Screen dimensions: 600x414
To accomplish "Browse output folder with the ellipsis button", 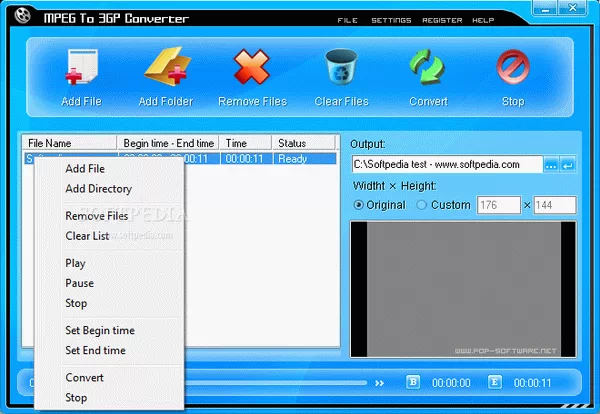I will (551, 165).
